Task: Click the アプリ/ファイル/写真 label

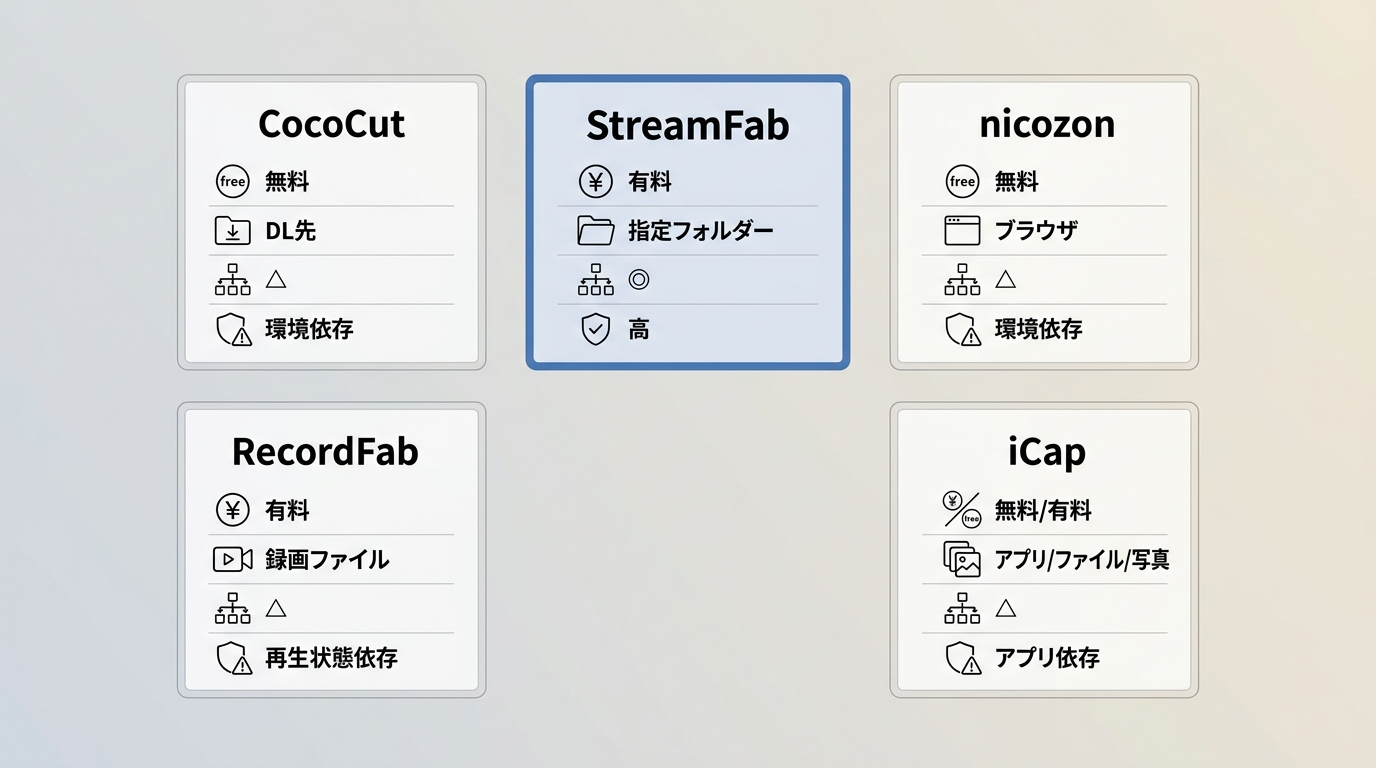Action: (x=1082, y=560)
